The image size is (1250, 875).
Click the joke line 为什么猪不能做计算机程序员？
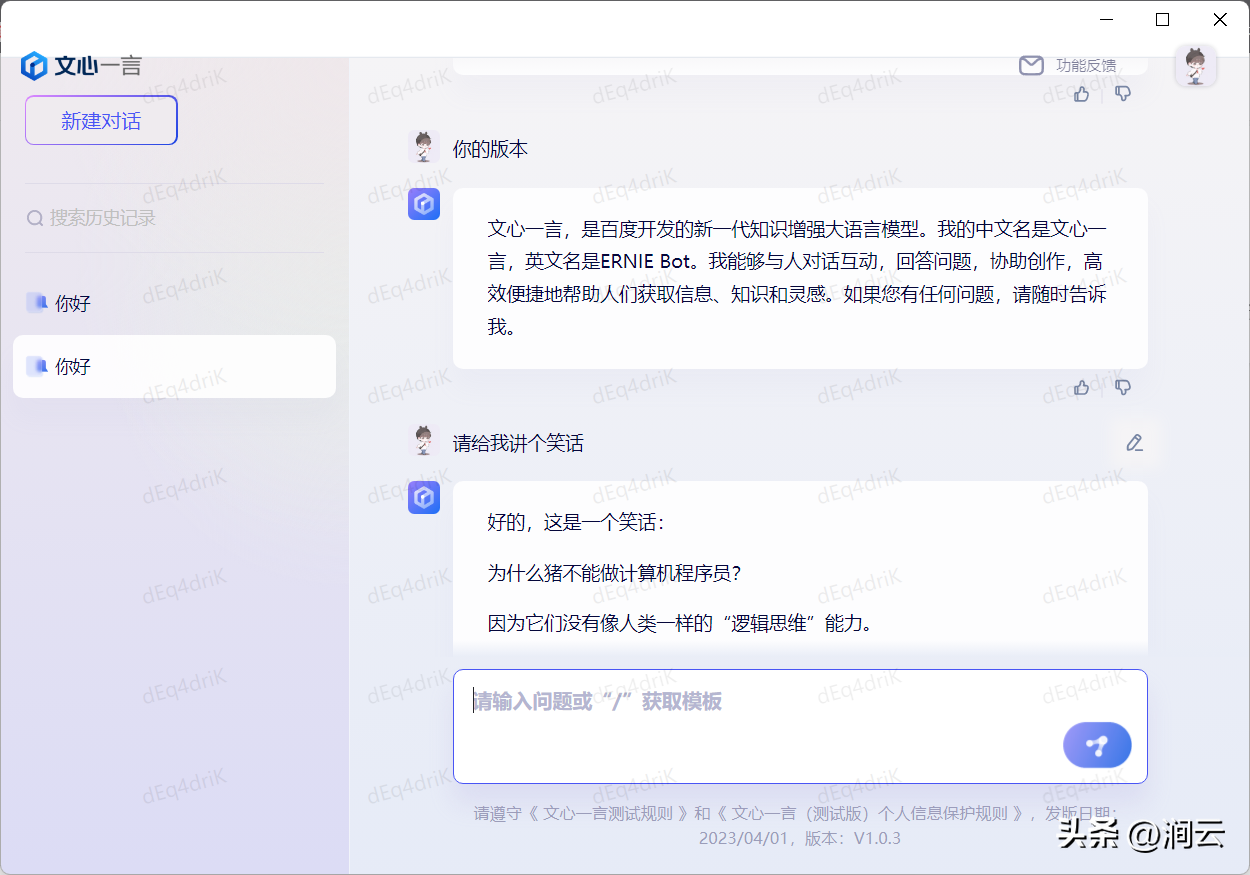tap(614, 573)
